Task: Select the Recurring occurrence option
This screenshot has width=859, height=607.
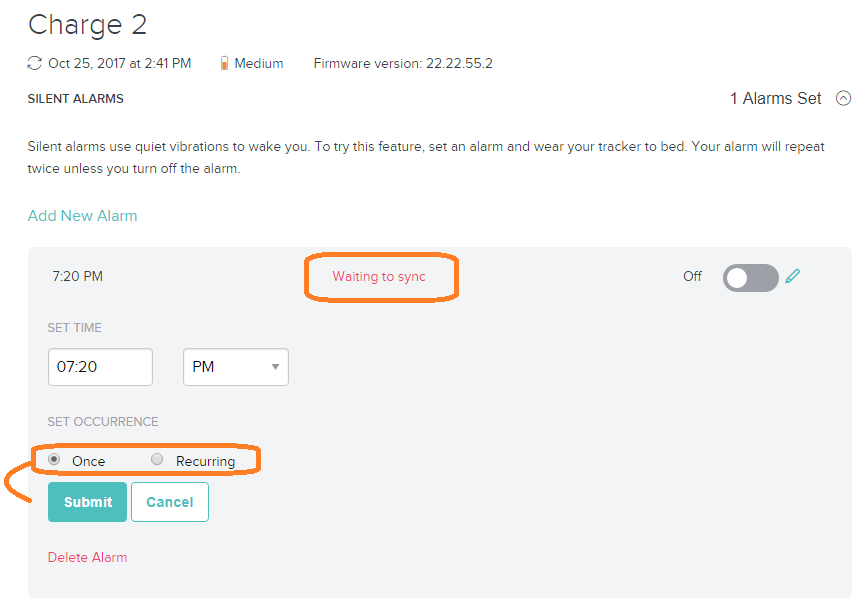Action: coord(157,460)
